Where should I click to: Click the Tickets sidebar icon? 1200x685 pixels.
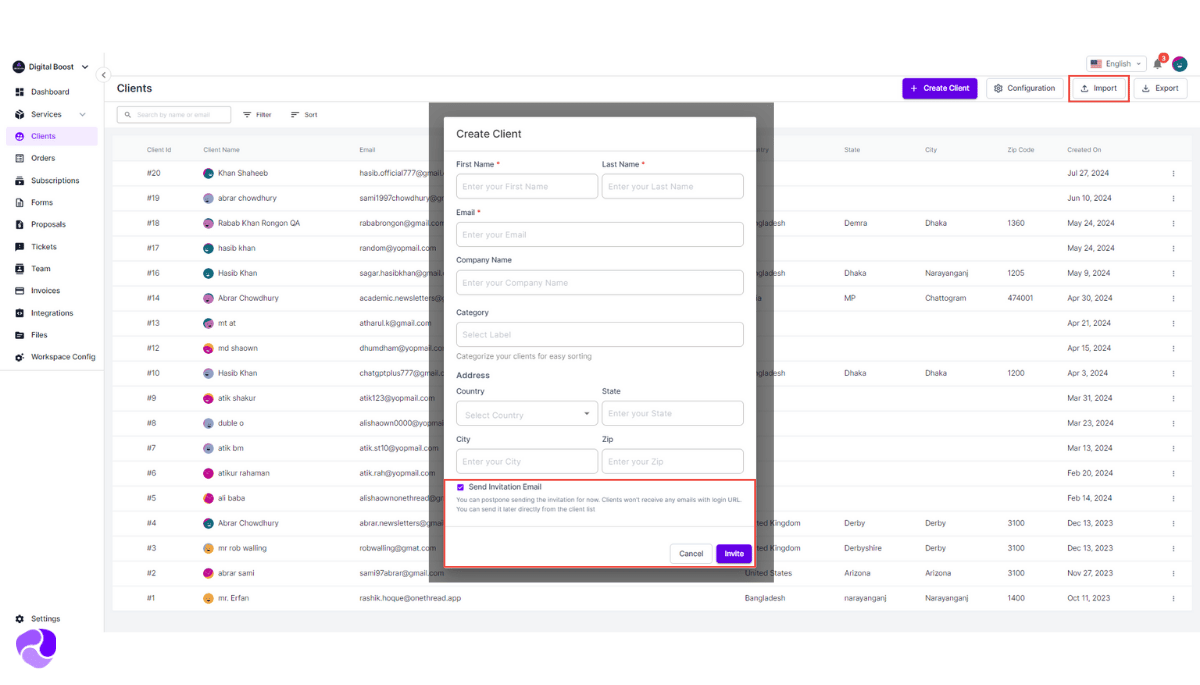20,247
